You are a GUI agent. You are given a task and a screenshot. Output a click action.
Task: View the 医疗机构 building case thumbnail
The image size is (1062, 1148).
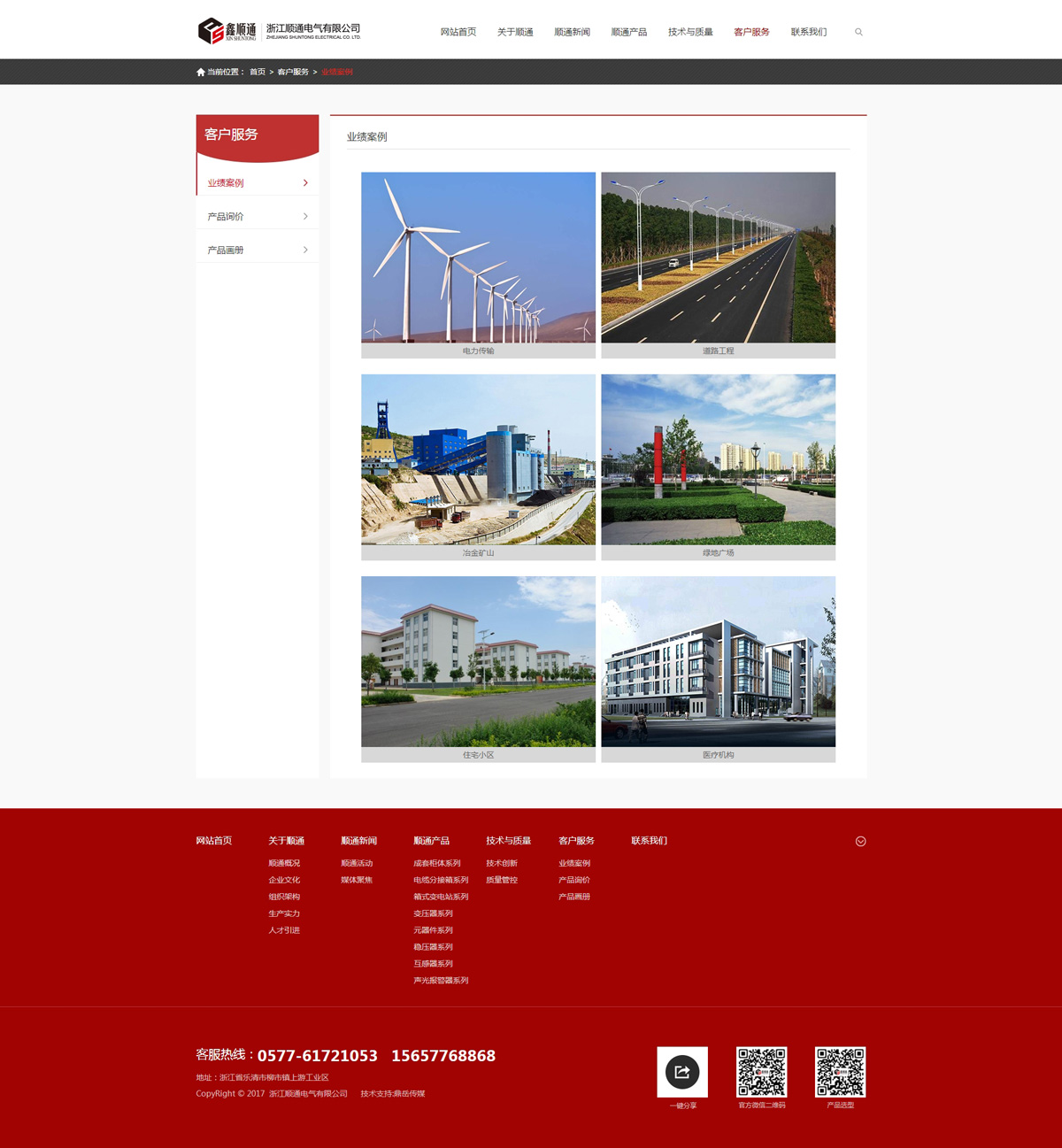718,661
